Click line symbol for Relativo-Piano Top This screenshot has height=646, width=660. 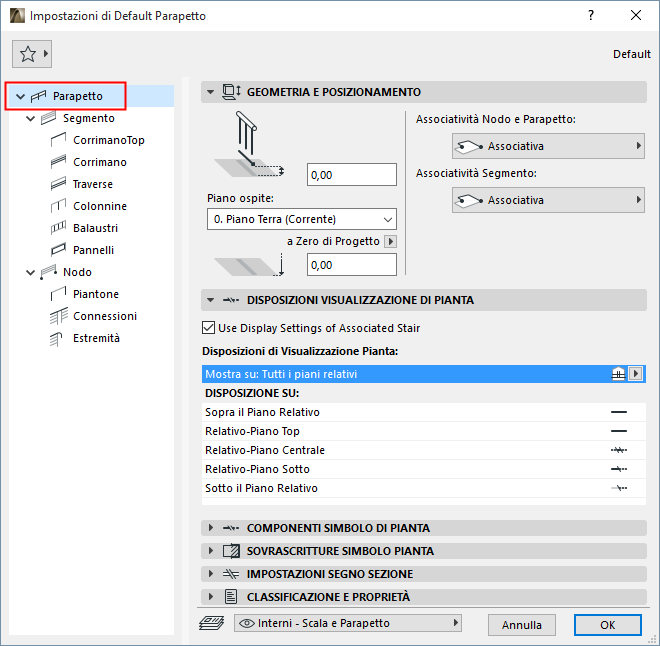tap(619, 431)
